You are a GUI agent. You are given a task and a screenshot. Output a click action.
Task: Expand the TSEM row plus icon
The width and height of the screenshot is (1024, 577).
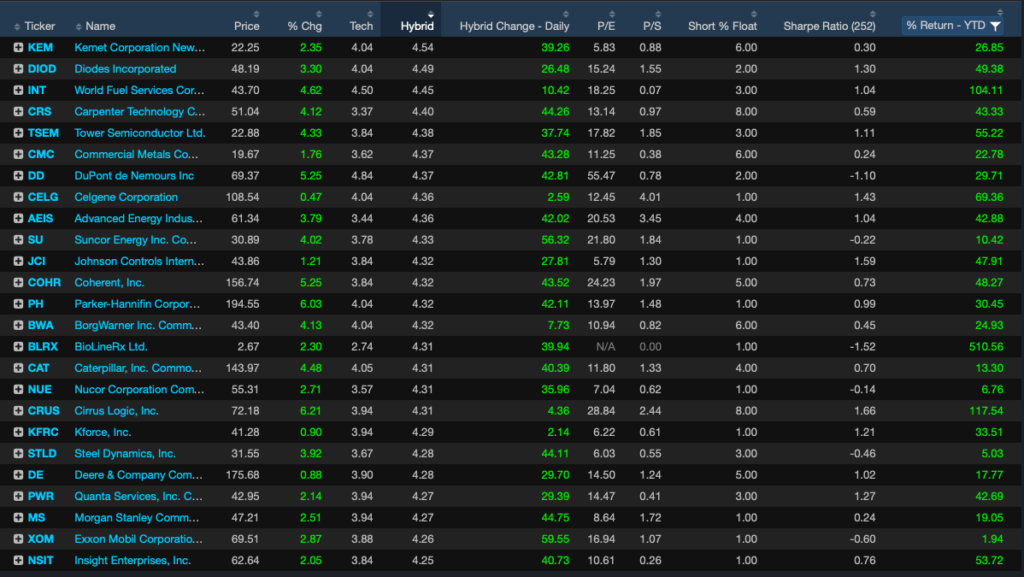click(x=18, y=133)
